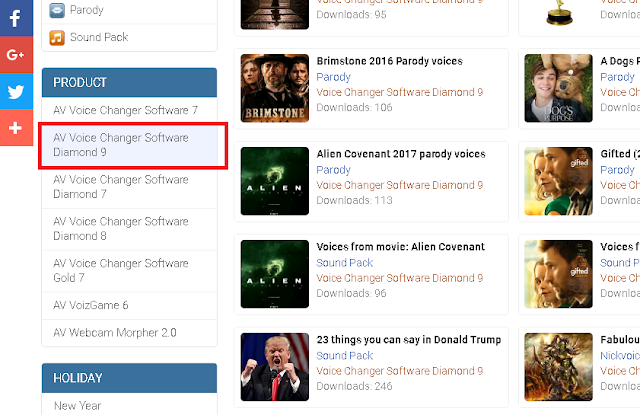Viewport: 640px width, 415px height.
Task: Click Downloads: 96 text
Action: tap(351, 293)
